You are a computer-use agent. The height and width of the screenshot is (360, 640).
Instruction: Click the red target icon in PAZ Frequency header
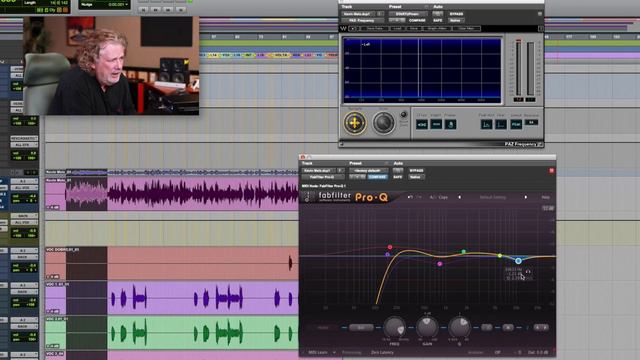click(x=540, y=14)
